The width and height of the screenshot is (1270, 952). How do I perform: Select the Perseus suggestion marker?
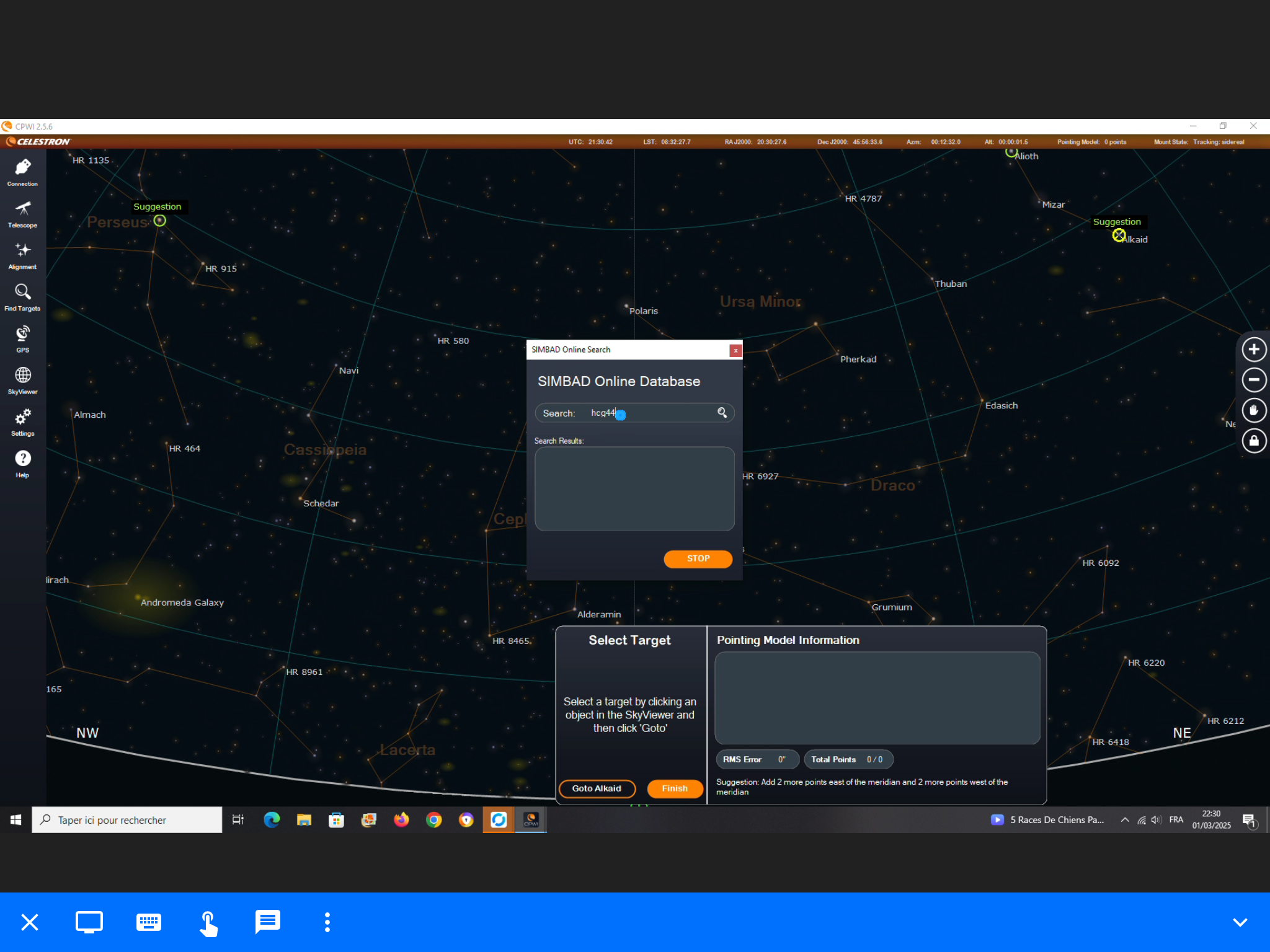(160, 221)
